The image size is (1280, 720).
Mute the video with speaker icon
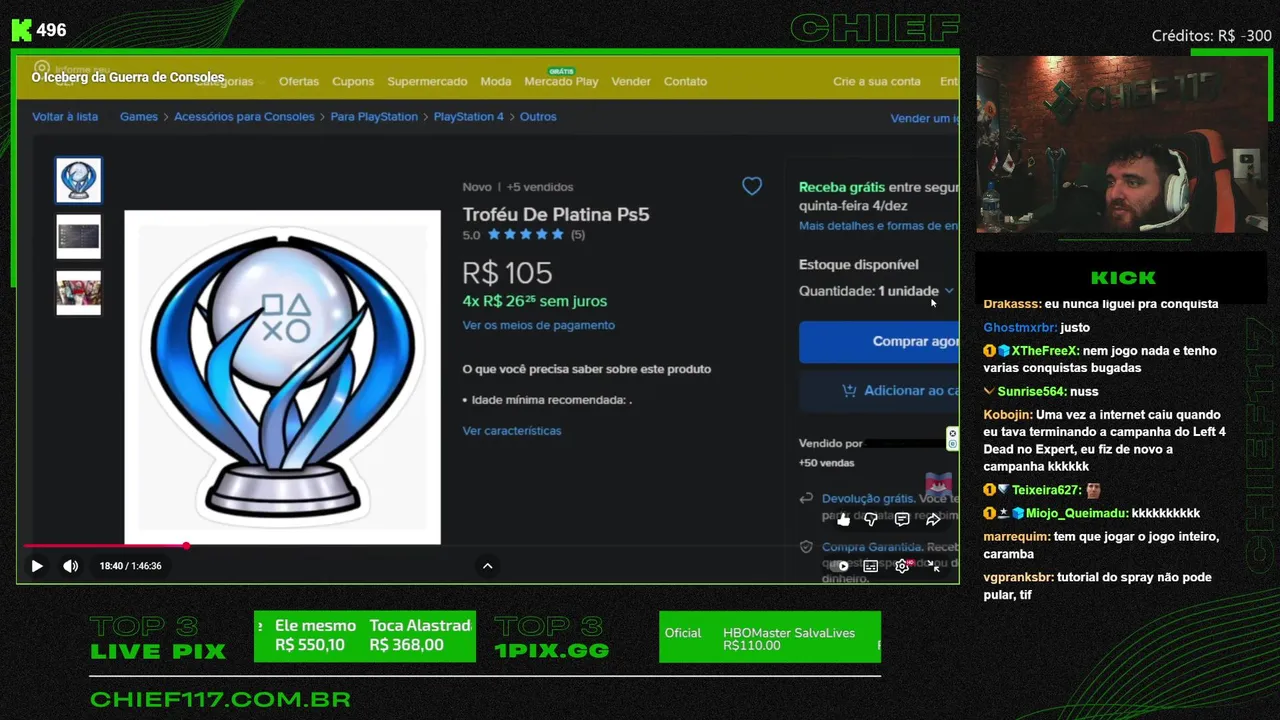tap(70, 566)
